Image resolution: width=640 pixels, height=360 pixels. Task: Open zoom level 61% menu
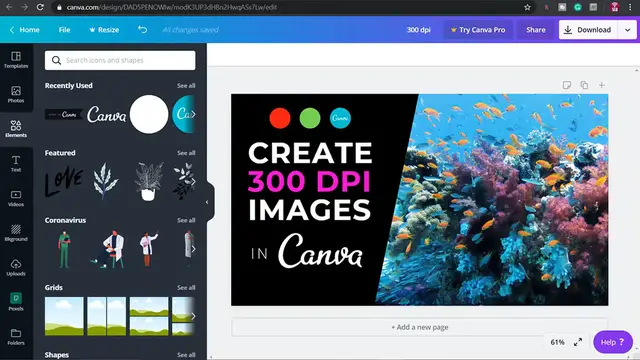pyautogui.click(x=557, y=342)
